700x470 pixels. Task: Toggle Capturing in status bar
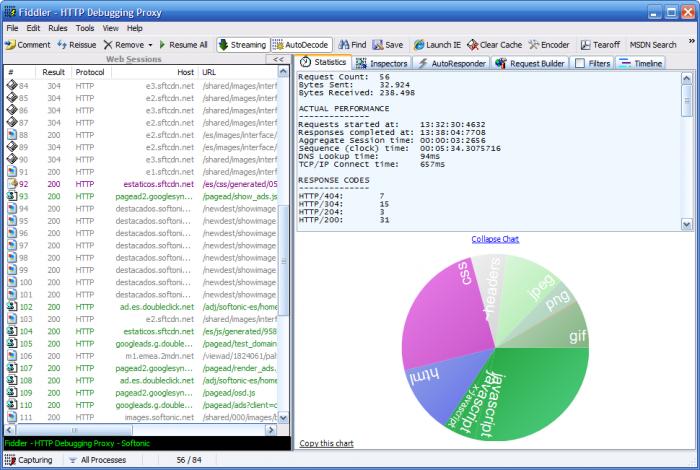point(29,460)
